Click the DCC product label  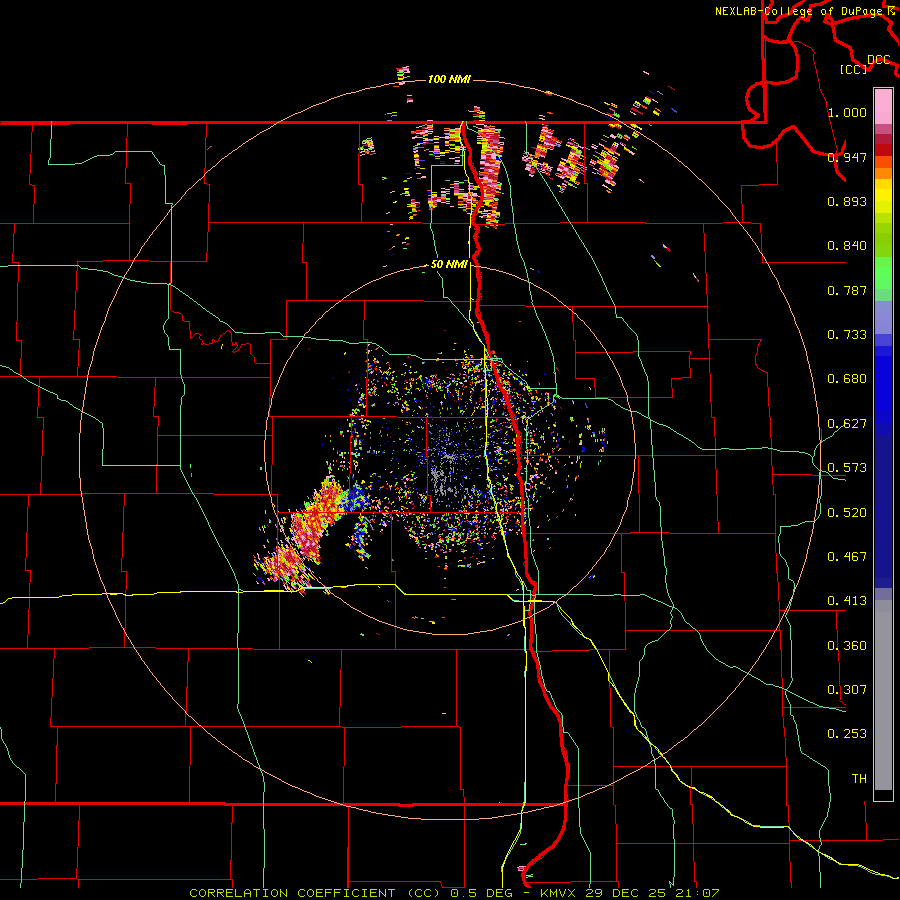click(878, 60)
